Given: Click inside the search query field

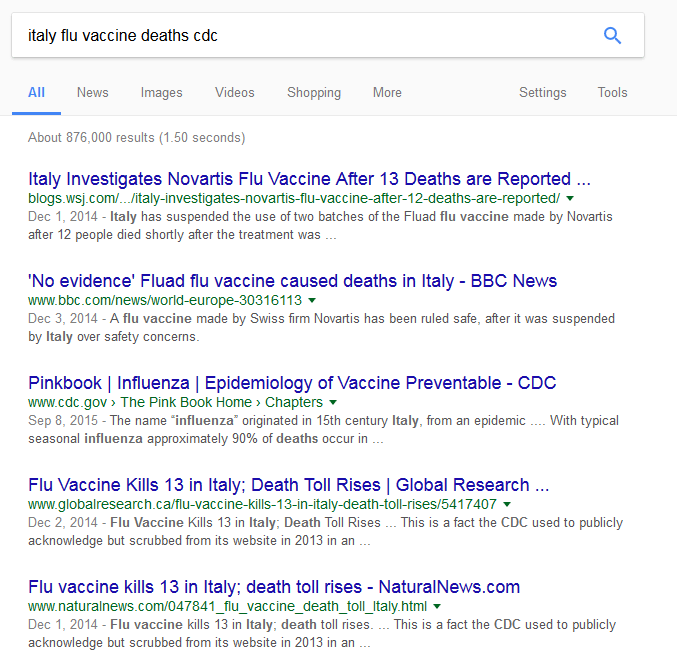Looking at the screenshot, I should (300, 36).
